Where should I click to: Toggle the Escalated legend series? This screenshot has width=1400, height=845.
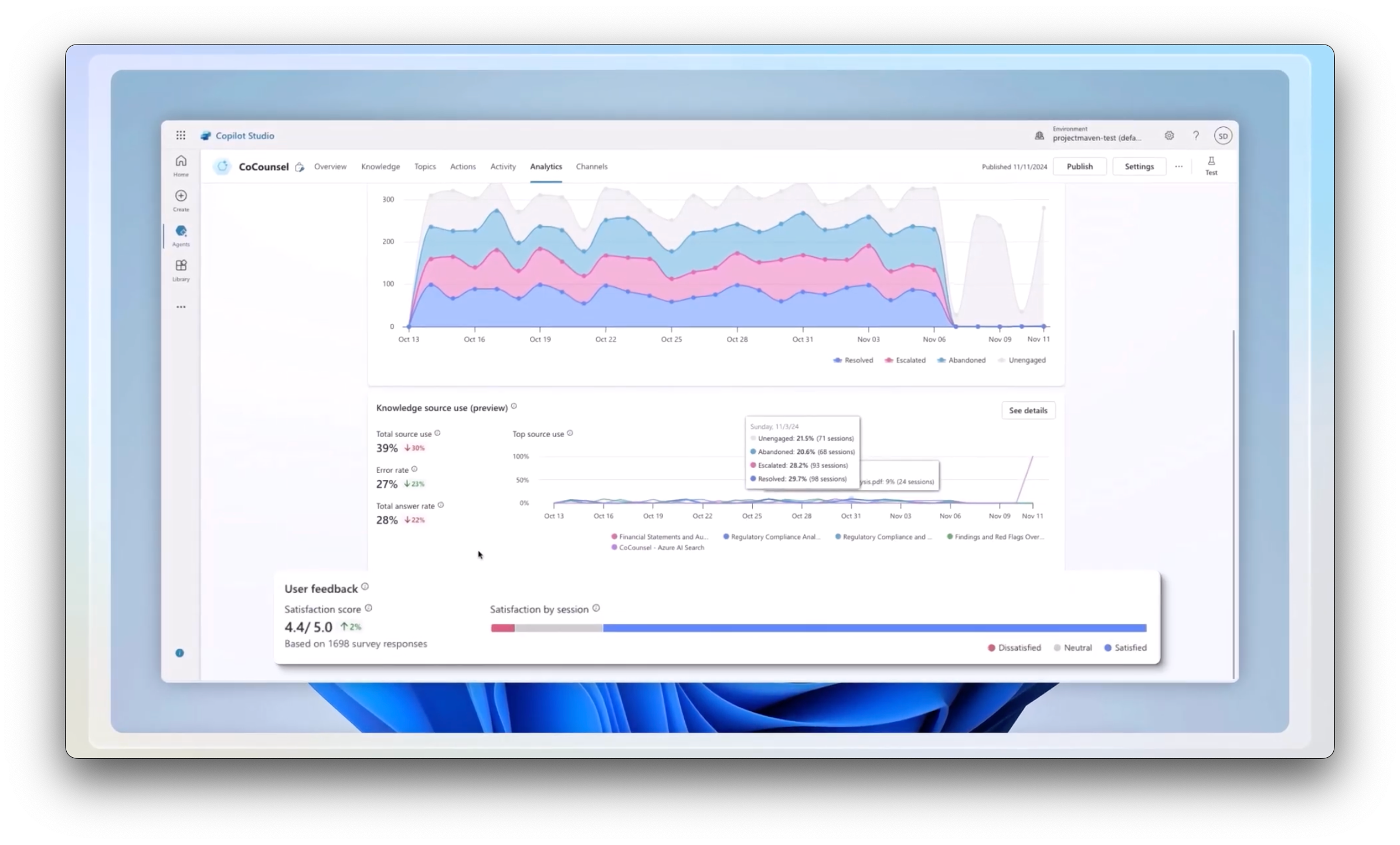(905, 360)
